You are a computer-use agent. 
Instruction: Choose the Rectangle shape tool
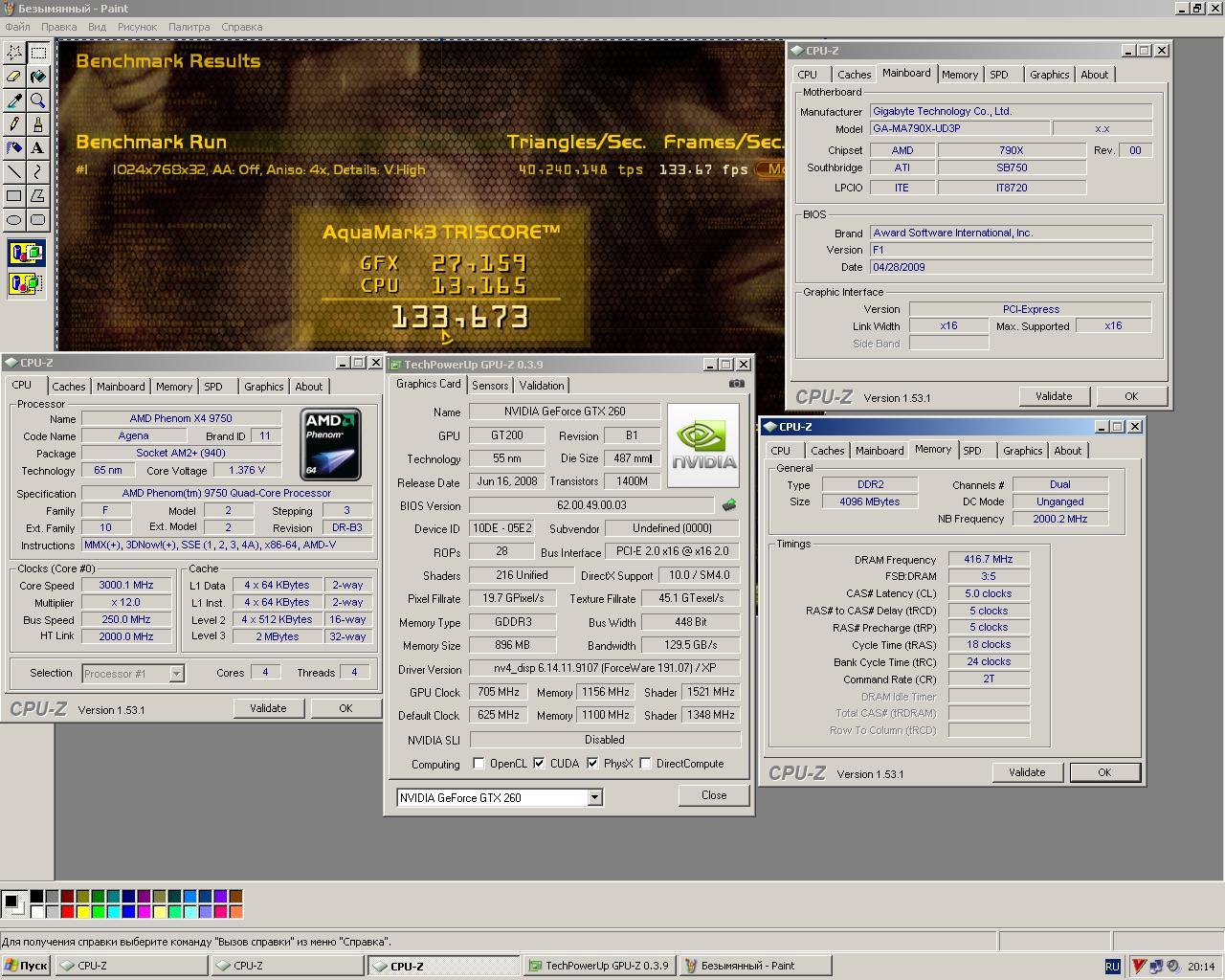click(14, 196)
